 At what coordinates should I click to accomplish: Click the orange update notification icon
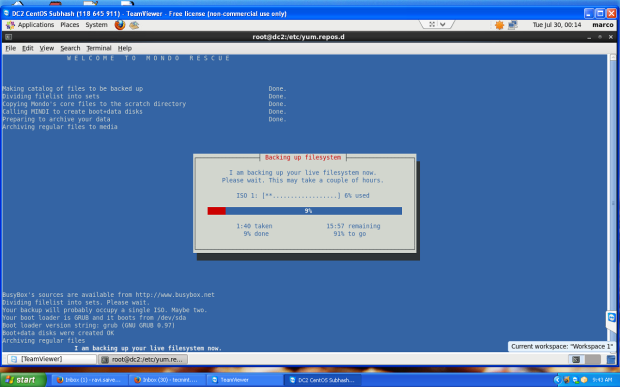(x=499, y=25)
